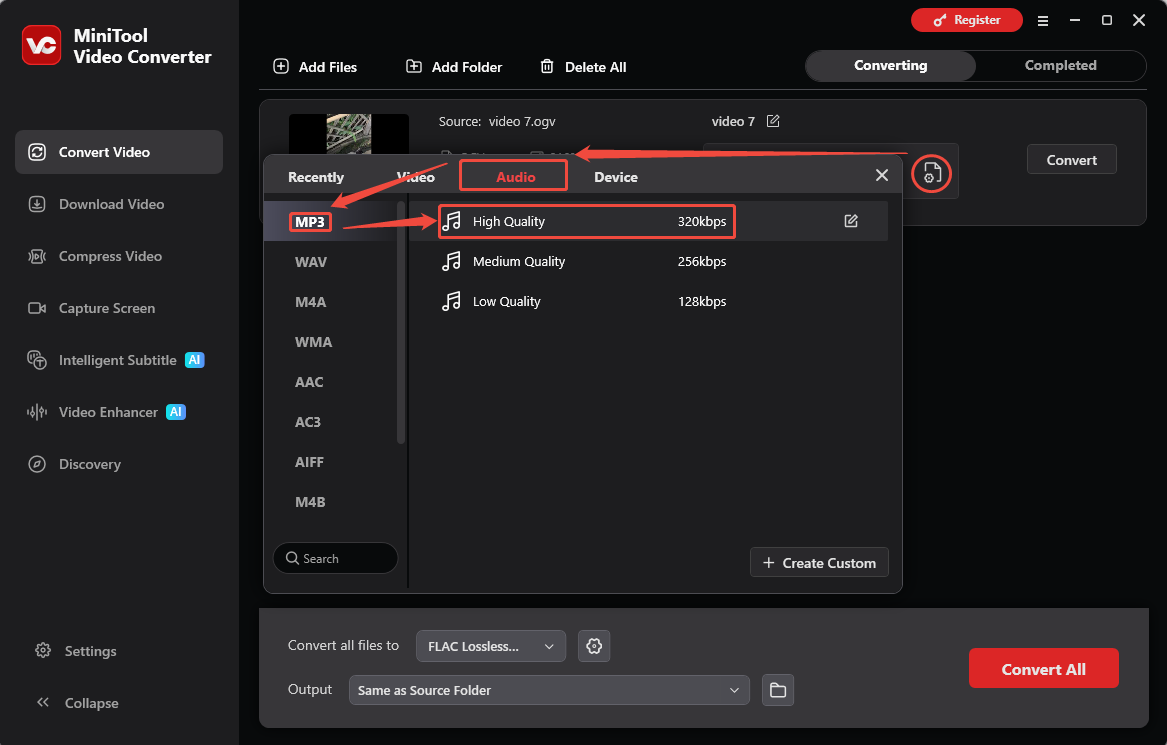Viewport: 1167px width, 745px height.
Task: Click the Low Quality music note icon
Action: coord(451,301)
